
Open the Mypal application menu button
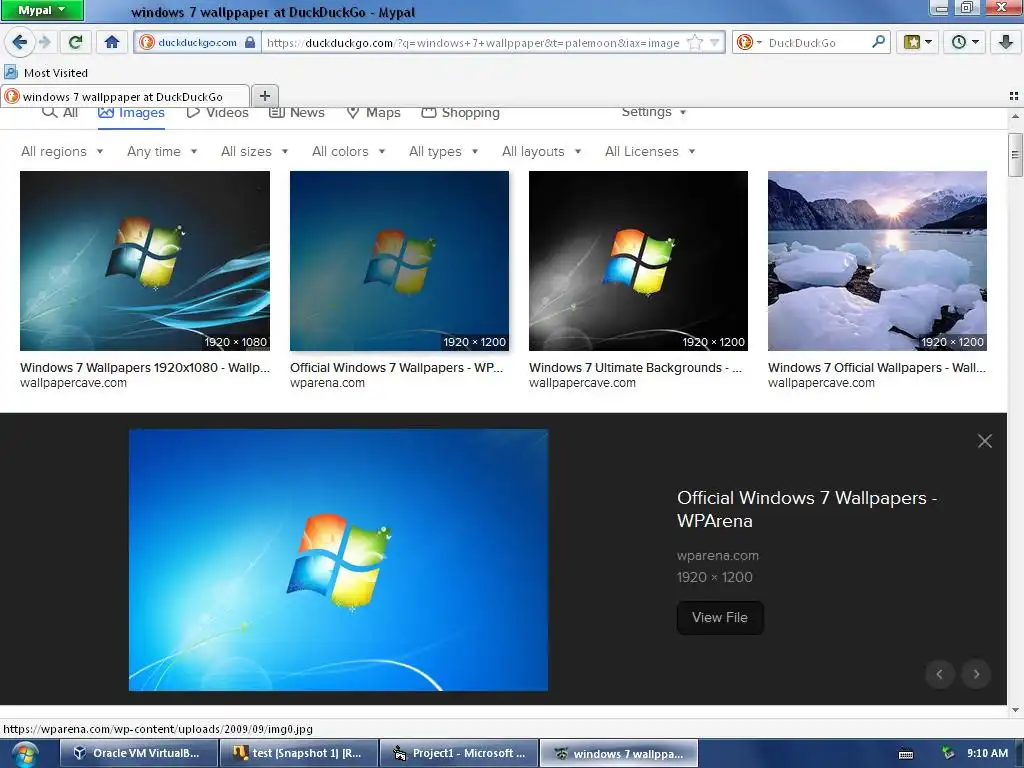(42, 10)
